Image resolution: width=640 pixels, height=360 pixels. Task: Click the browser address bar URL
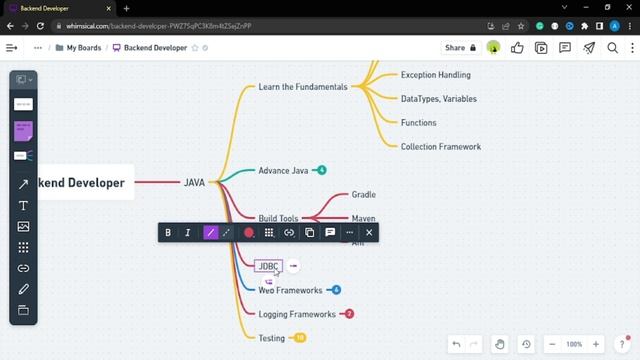158,26
